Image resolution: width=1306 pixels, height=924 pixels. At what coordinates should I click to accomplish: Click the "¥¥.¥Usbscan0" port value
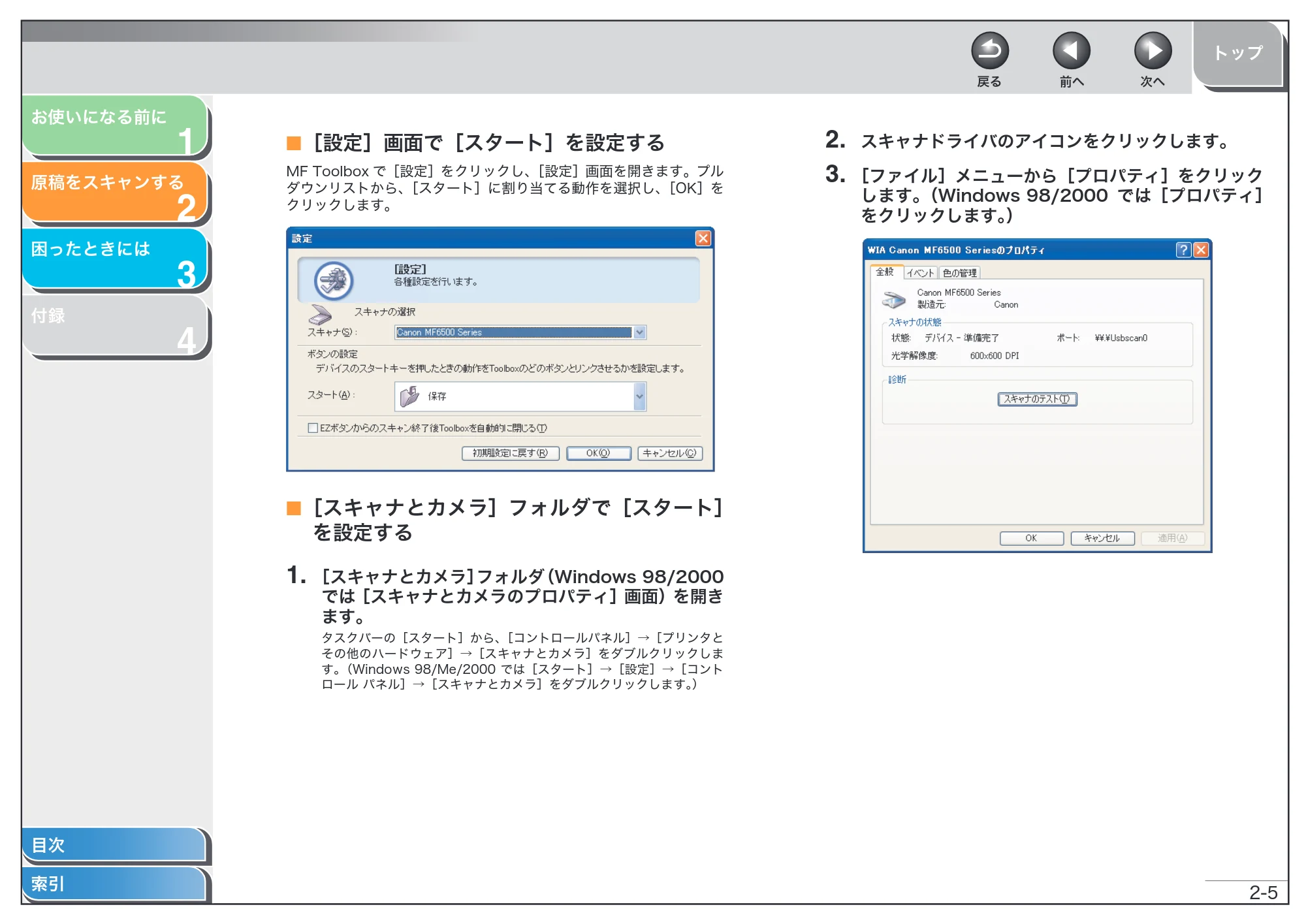coord(1121,338)
